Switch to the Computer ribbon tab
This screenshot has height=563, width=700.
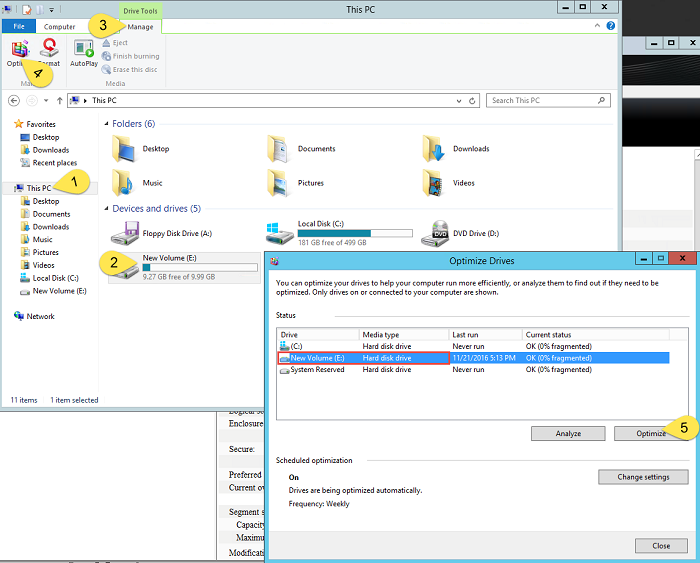pos(59,27)
